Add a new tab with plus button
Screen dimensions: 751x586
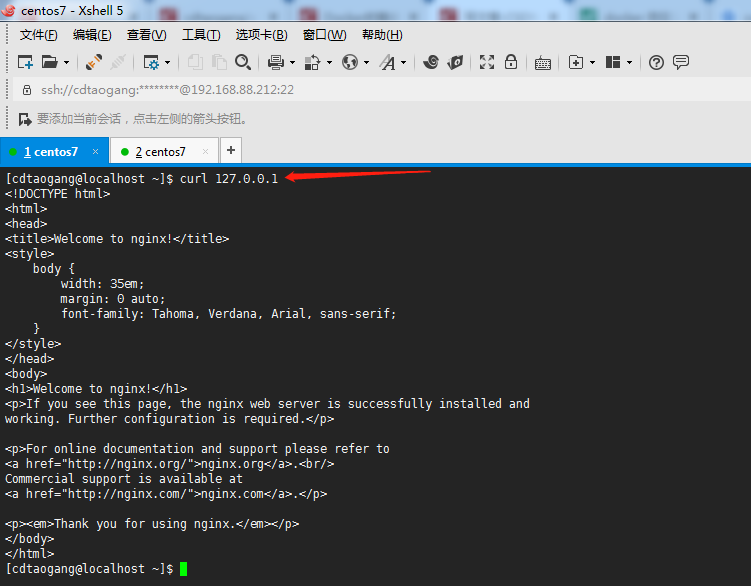click(x=231, y=150)
